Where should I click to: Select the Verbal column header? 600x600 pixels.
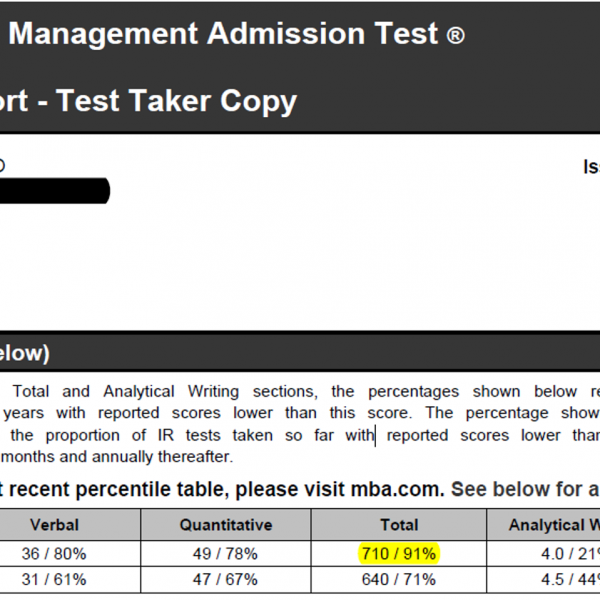click(54, 524)
